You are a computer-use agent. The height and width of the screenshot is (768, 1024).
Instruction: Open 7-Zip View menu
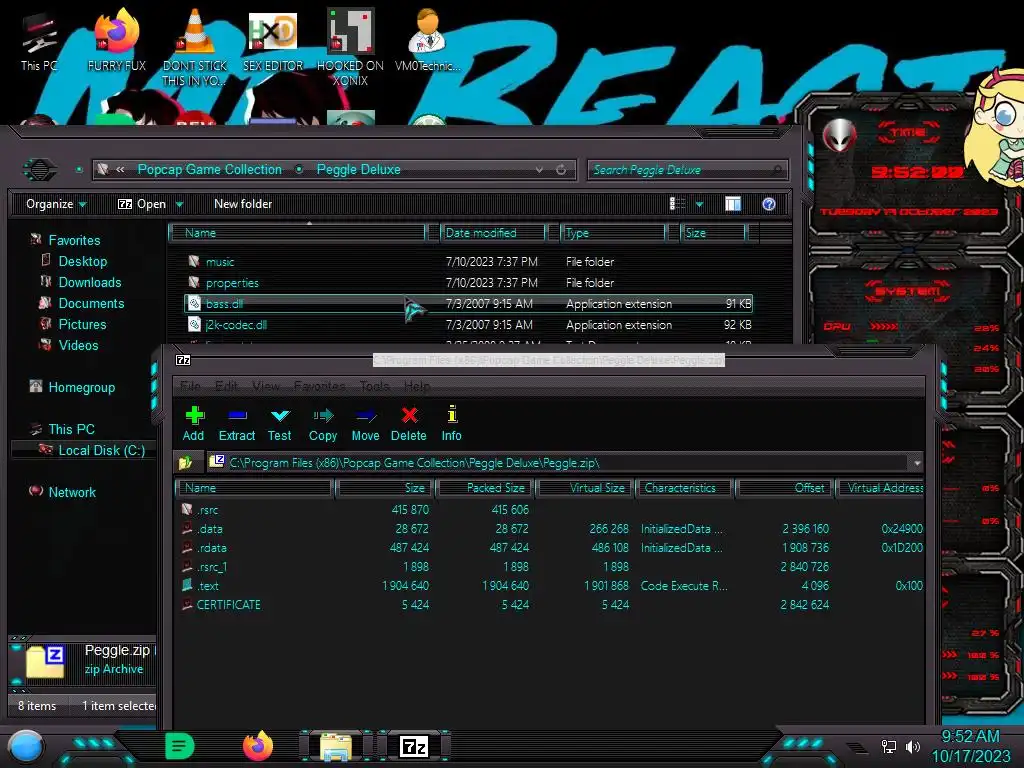266,386
